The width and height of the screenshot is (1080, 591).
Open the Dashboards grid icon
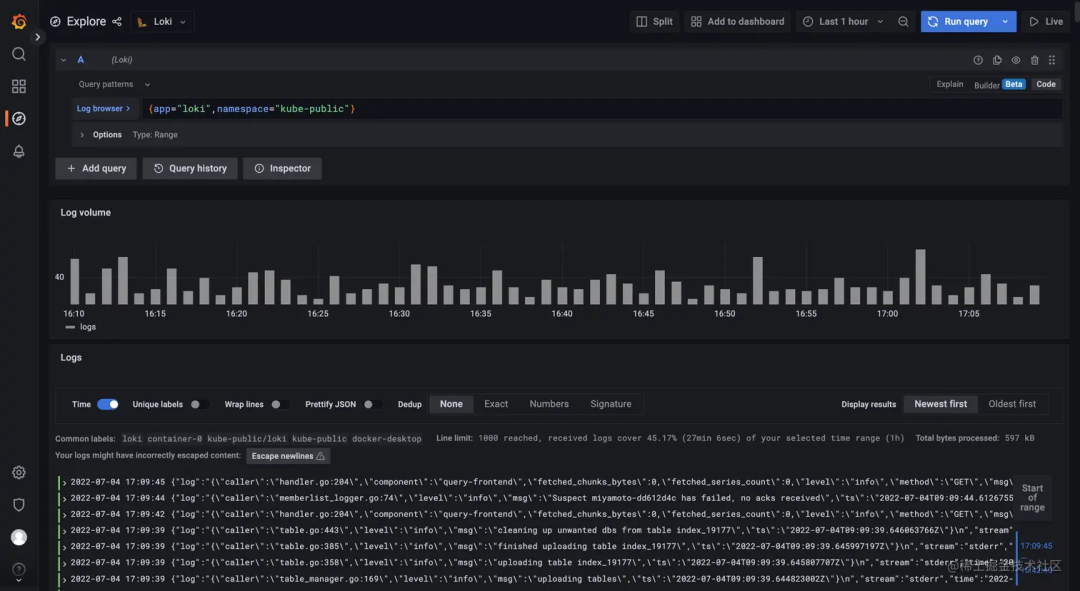[x=19, y=86]
